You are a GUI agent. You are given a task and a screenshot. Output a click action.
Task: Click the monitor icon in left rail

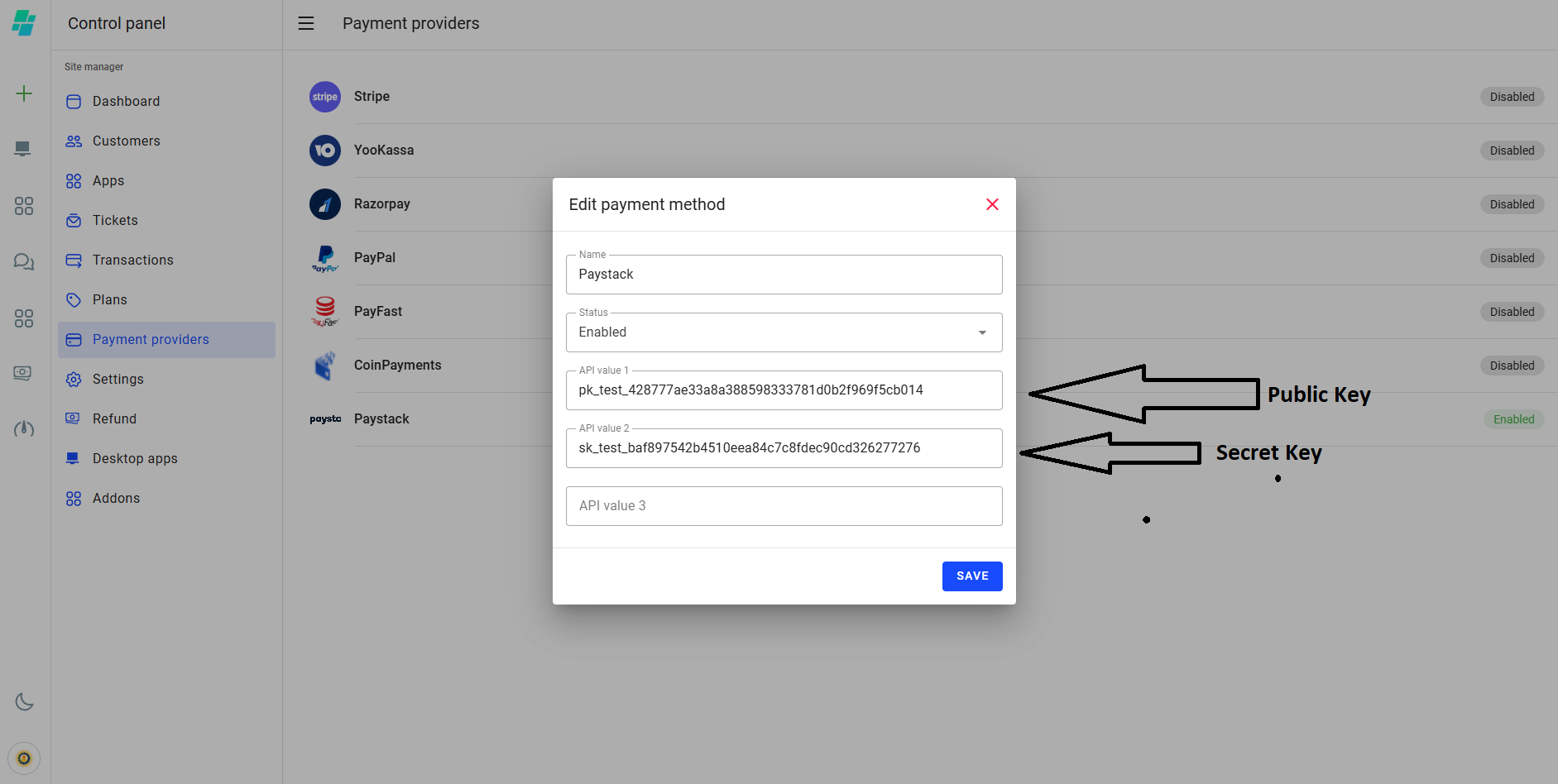pyautogui.click(x=23, y=149)
